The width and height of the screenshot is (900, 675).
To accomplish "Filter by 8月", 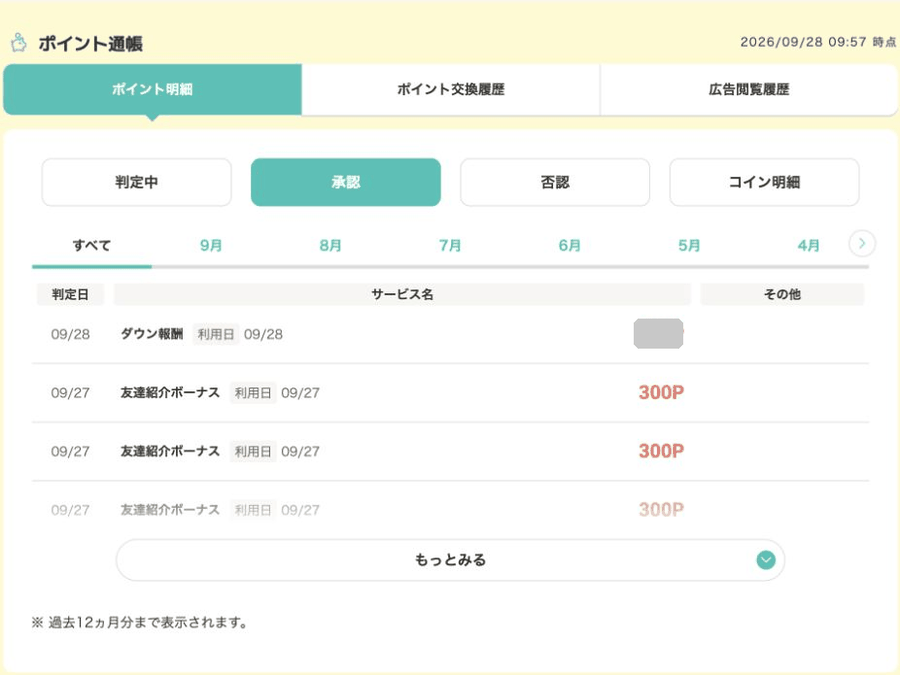I will pyautogui.click(x=331, y=246).
